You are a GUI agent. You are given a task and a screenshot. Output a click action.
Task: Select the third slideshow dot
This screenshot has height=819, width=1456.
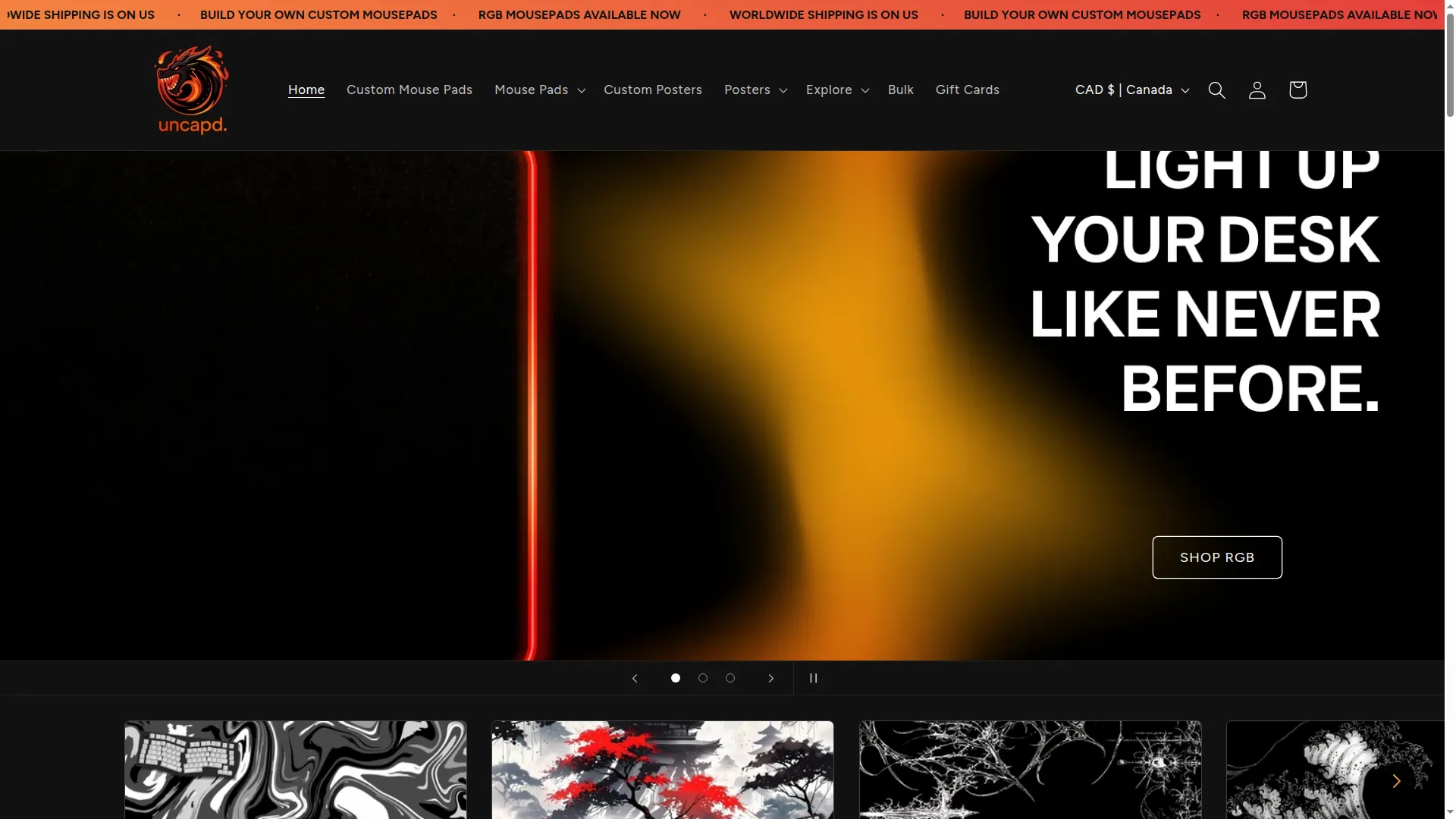[x=730, y=678]
